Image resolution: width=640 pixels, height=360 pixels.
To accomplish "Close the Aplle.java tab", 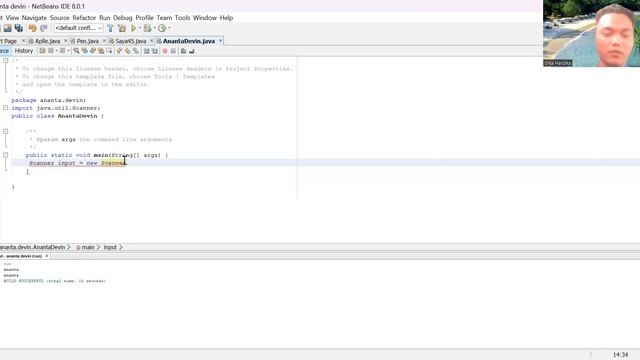I will pyautogui.click(x=65, y=41).
